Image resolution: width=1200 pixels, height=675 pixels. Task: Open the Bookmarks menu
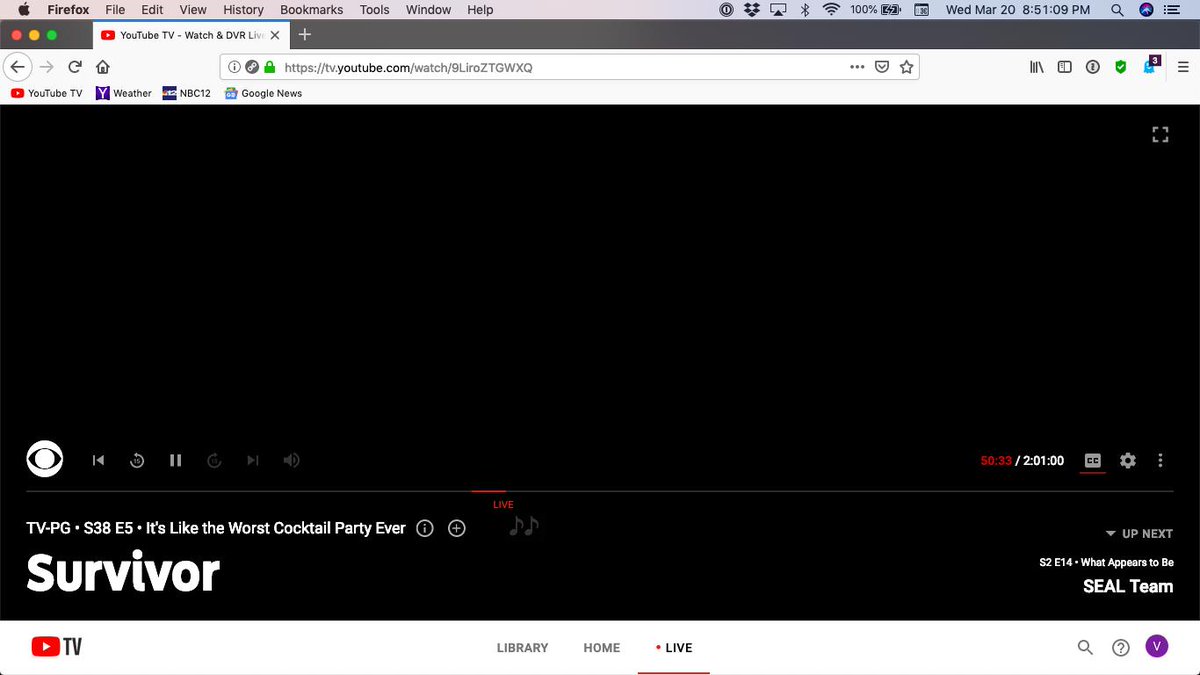point(311,9)
